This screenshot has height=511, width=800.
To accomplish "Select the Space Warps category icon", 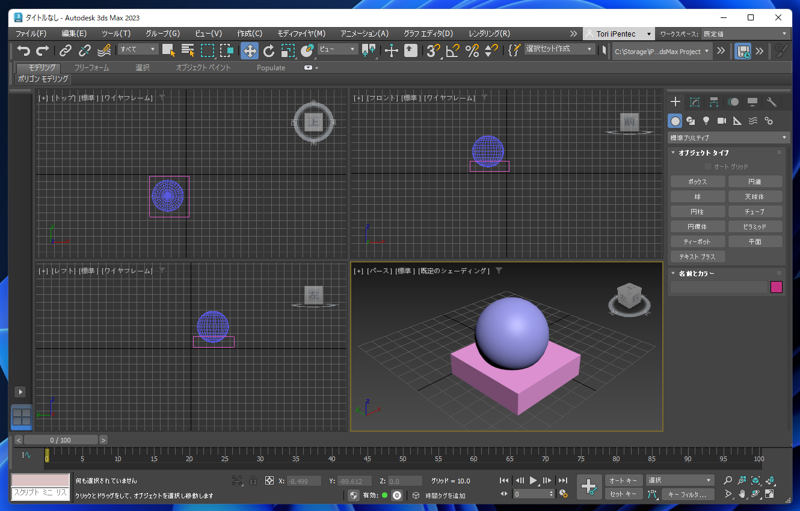I will pyautogui.click(x=753, y=121).
